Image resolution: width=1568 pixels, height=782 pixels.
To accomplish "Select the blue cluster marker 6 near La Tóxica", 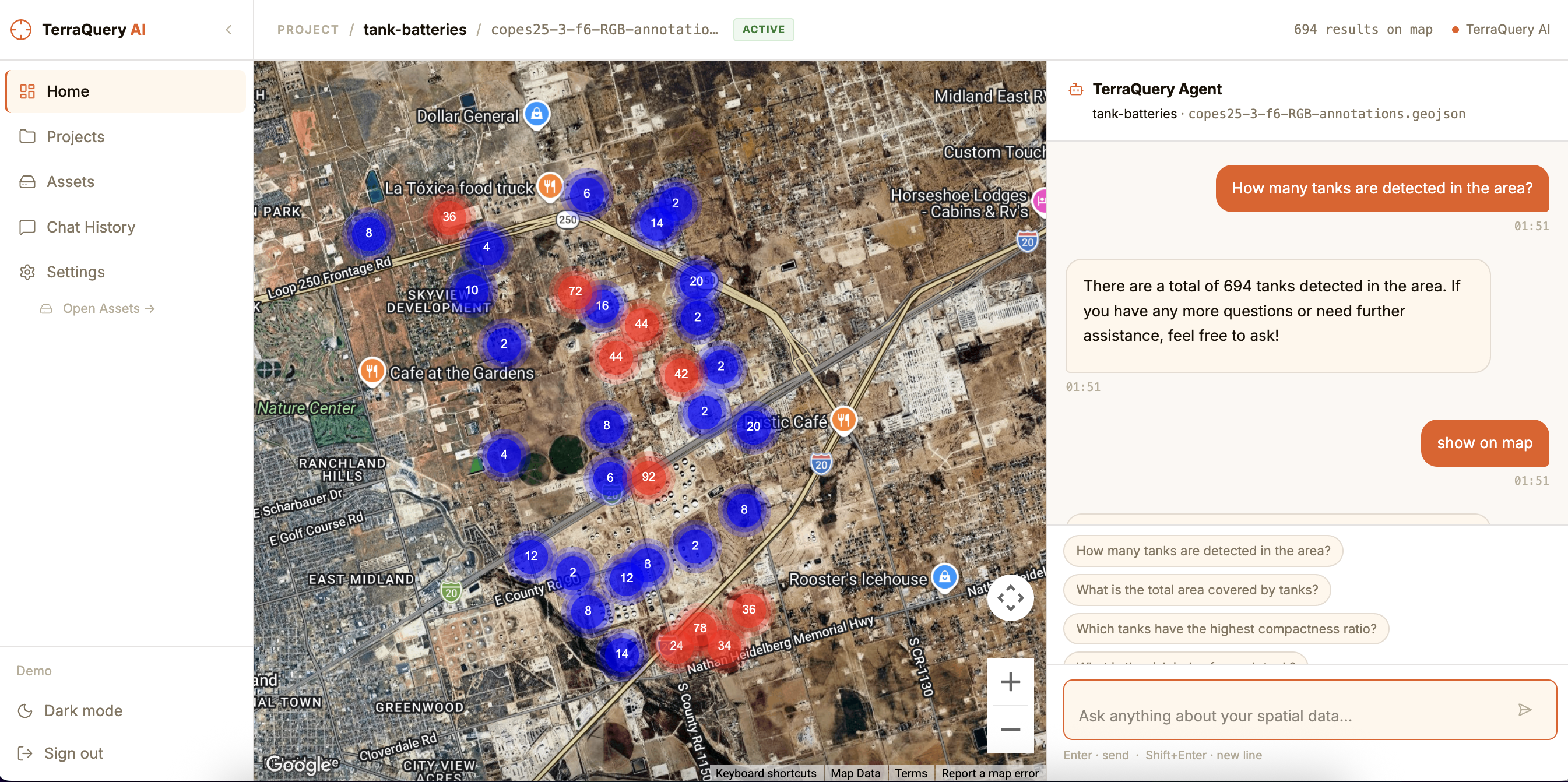I will click(586, 193).
